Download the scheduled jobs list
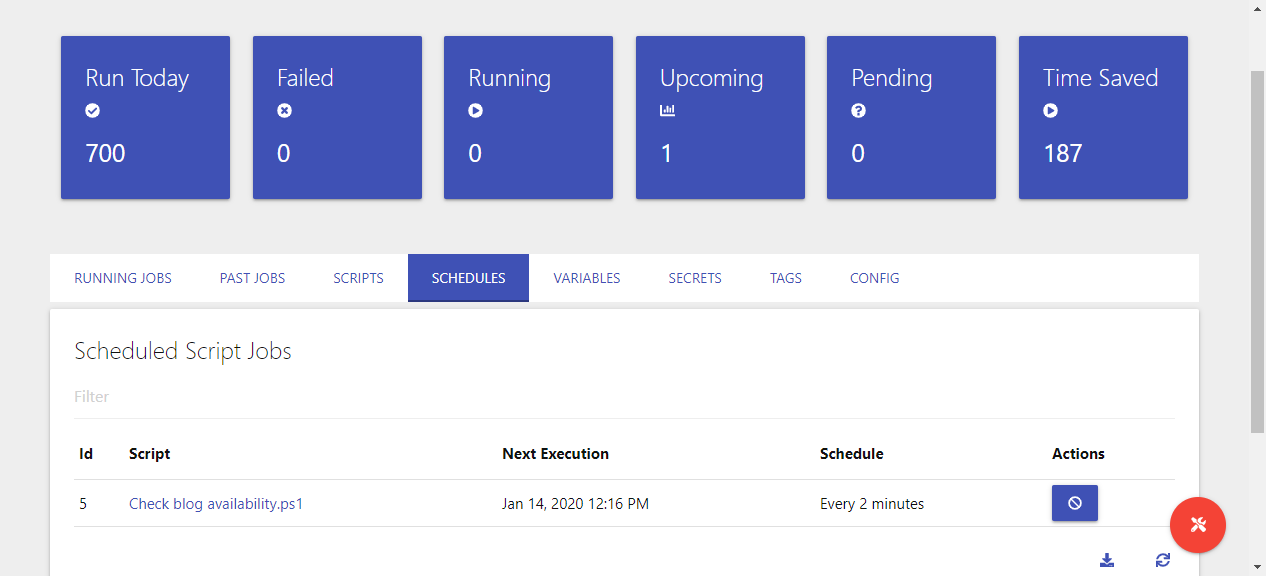 [x=1107, y=560]
